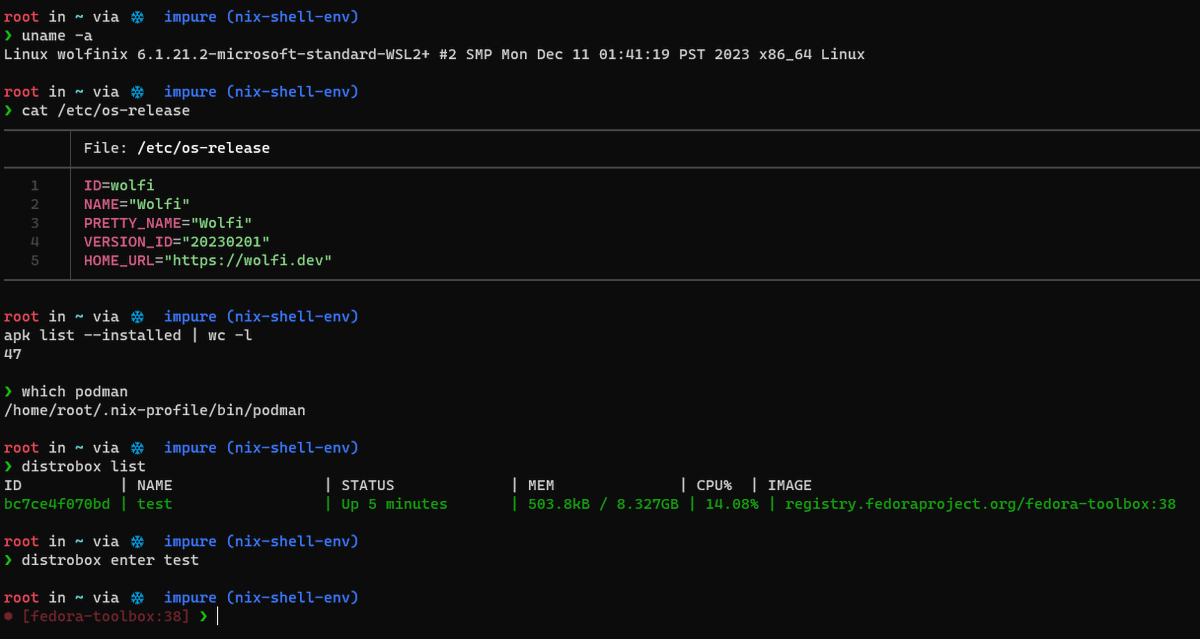The image size is (1200, 639).
Task: Click the 'distrobox enter test' command
Action: coord(110,560)
